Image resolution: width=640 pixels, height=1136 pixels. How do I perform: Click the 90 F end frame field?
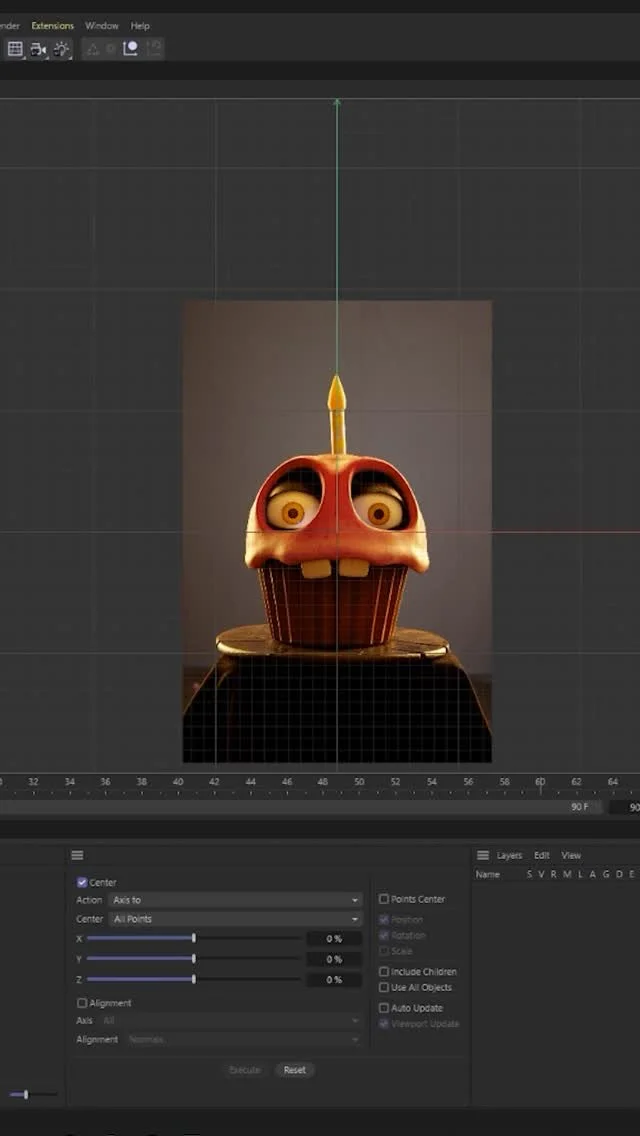click(x=580, y=807)
